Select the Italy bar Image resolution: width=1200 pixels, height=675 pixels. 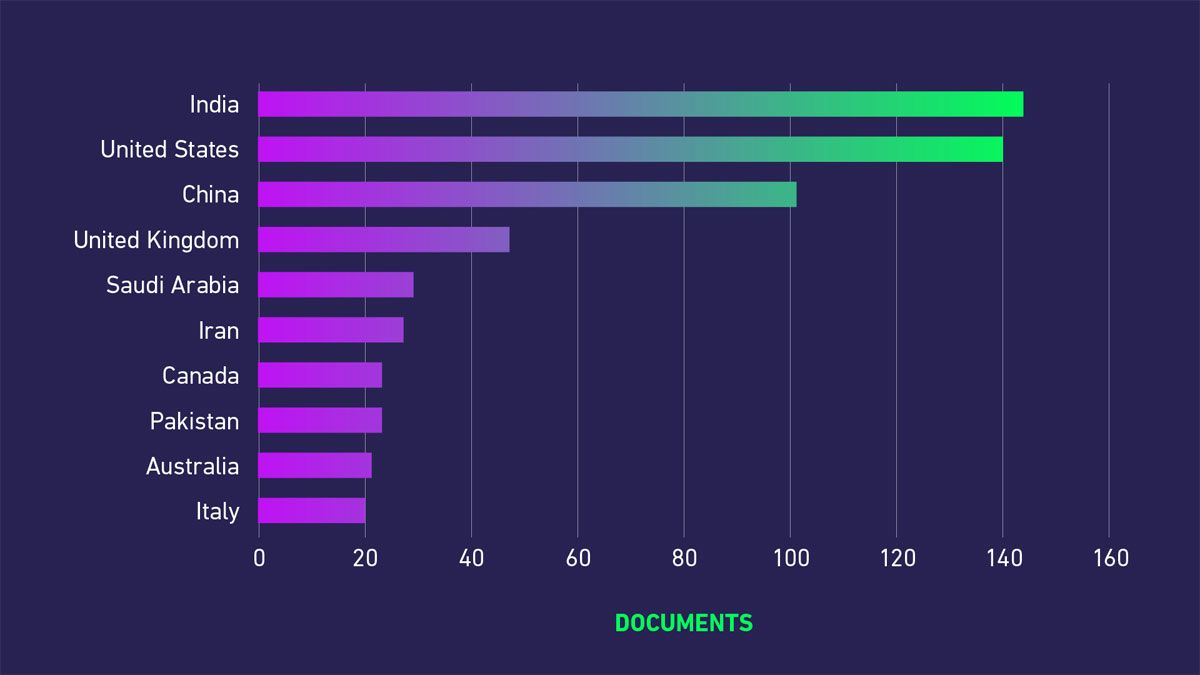pyautogui.click(x=312, y=511)
